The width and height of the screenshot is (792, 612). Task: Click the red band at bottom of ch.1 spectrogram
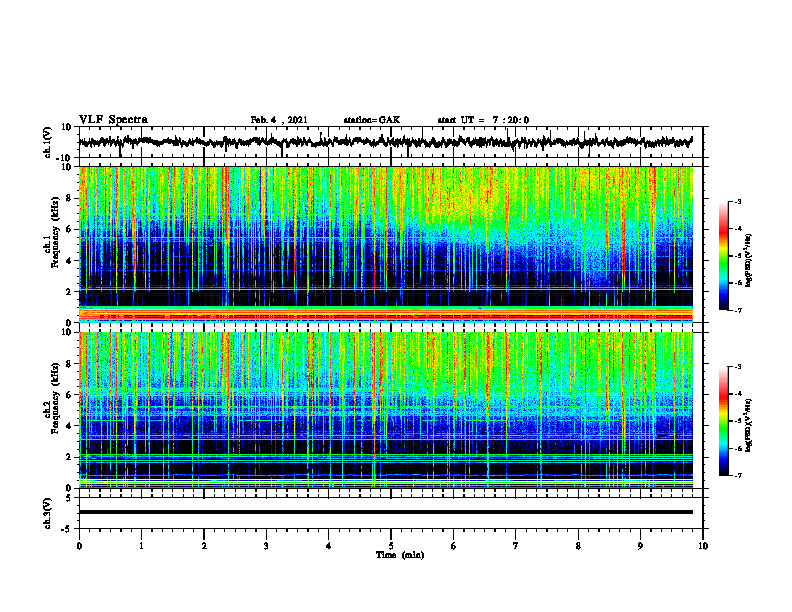(x=386, y=316)
